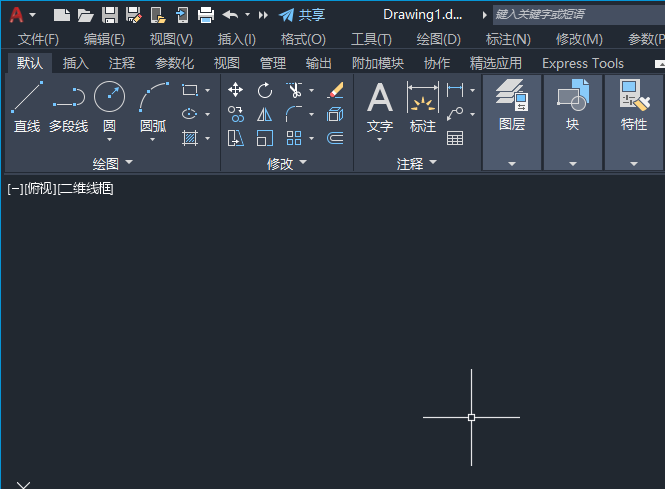Click the Ellipse draw icon

pos(190,114)
